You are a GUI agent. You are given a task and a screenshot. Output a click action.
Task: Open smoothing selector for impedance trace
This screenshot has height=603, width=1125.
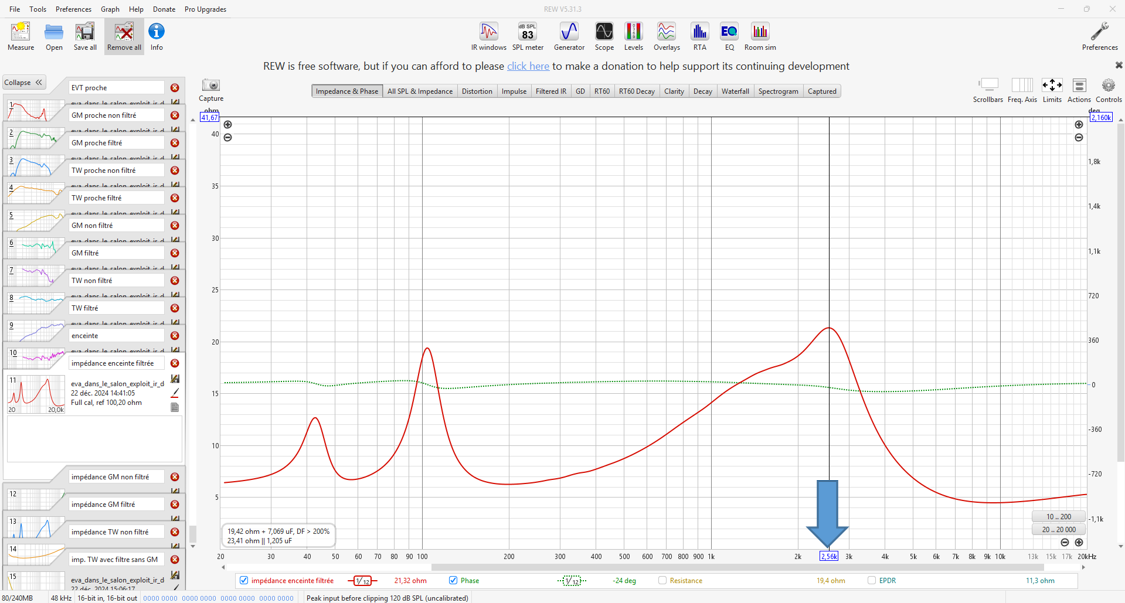362,581
